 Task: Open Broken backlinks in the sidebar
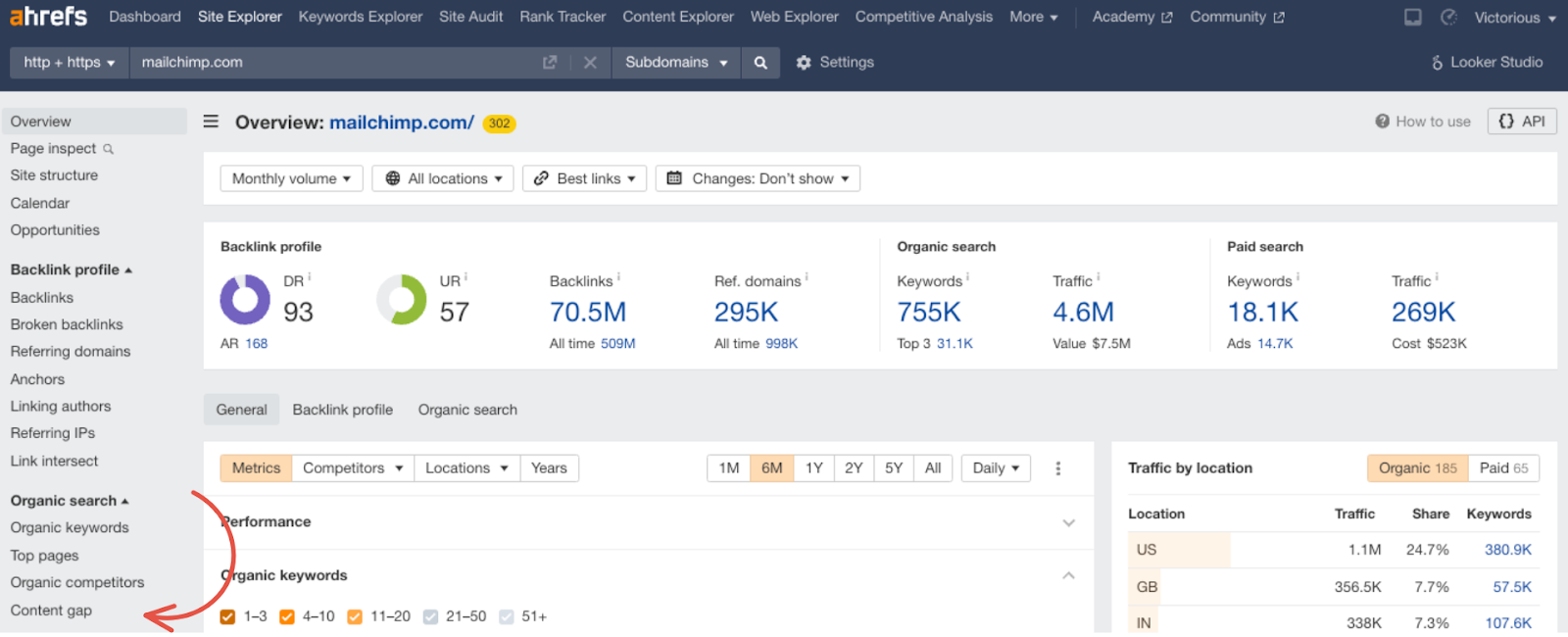point(67,324)
